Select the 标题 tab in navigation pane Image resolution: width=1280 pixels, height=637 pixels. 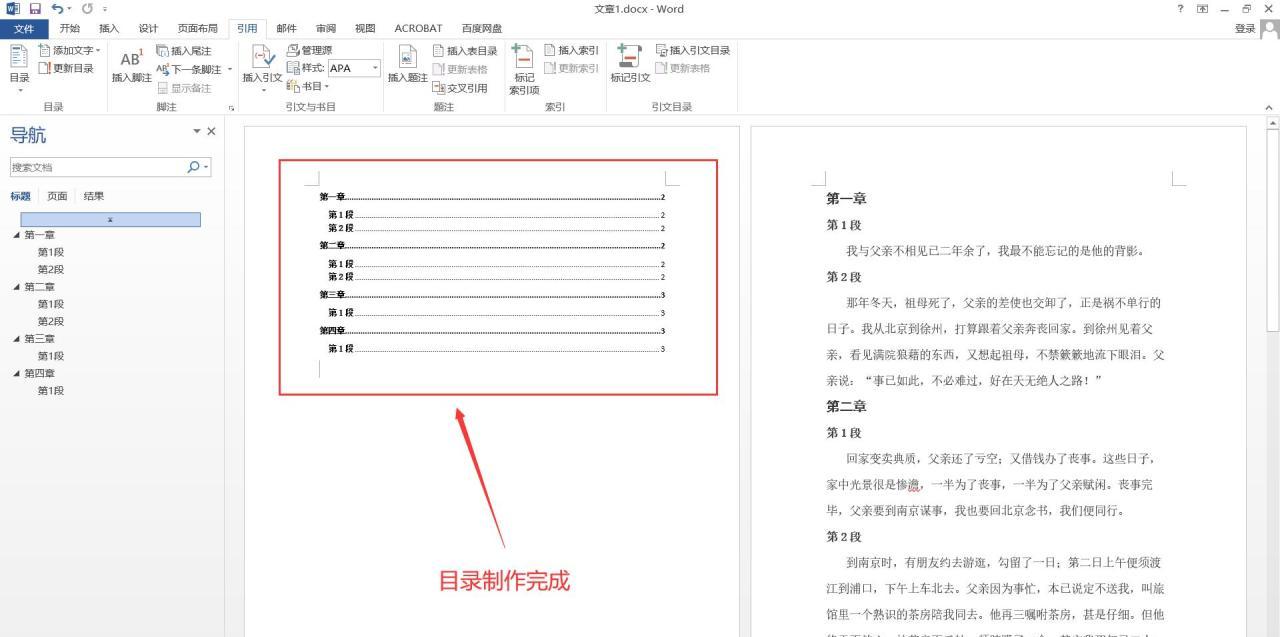(x=21, y=196)
